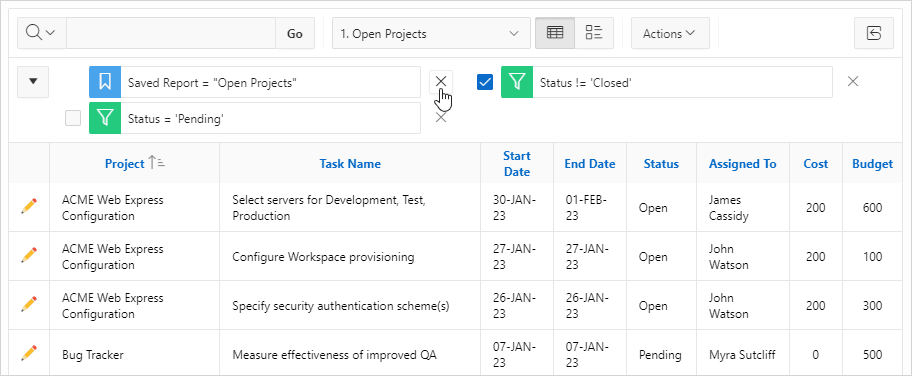Click the Assigned To column header
Image resolution: width=912 pixels, height=376 pixels.
(x=743, y=164)
